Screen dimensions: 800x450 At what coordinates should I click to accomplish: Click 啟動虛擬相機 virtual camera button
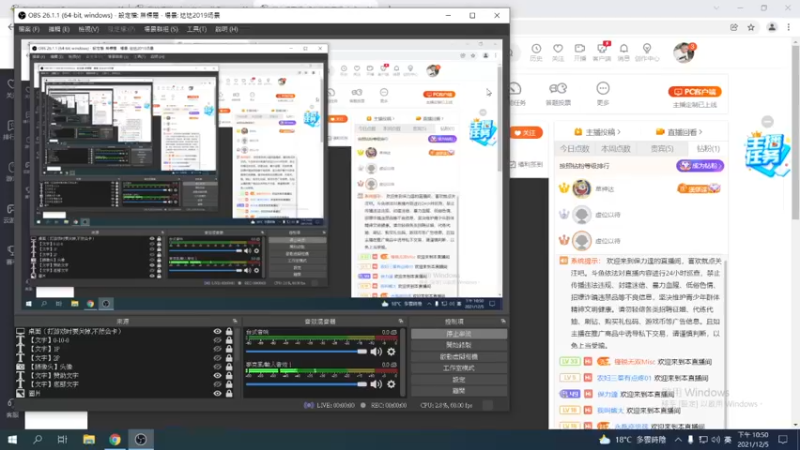(459, 357)
